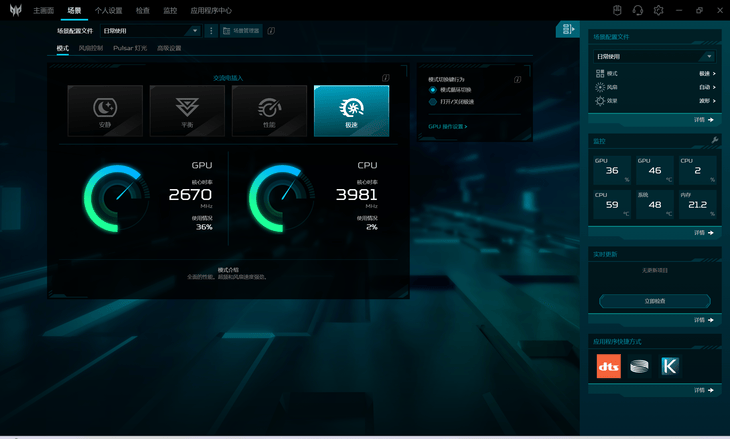Viewport: 730px width, 439px height.
Task: Open the sidebar 日常使用 profile dropdown
Action: (x=654, y=56)
